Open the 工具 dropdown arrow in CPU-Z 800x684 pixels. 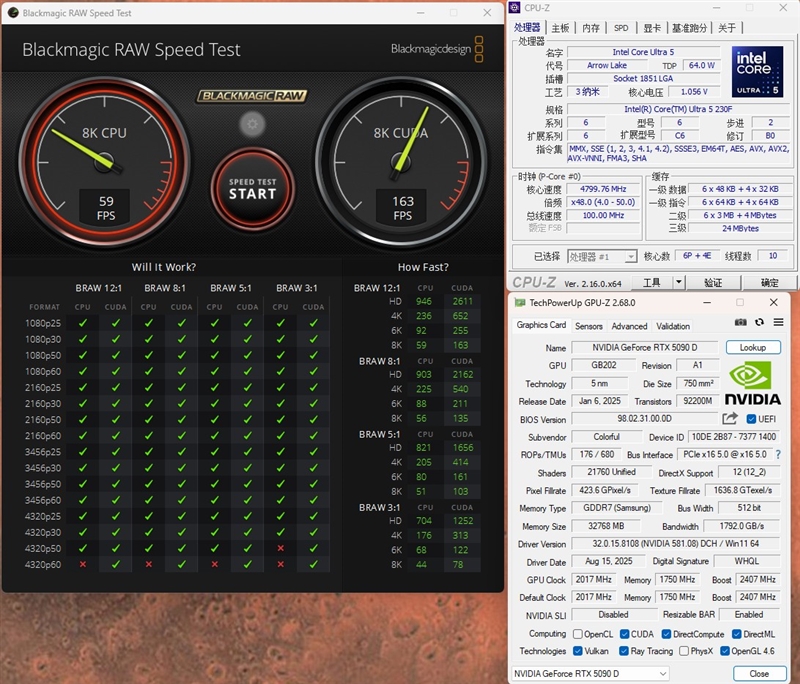(x=681, y=283)
